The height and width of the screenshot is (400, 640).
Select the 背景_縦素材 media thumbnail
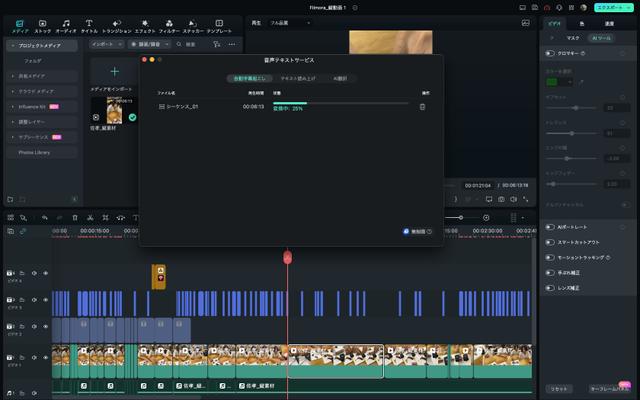click(113, 110)
